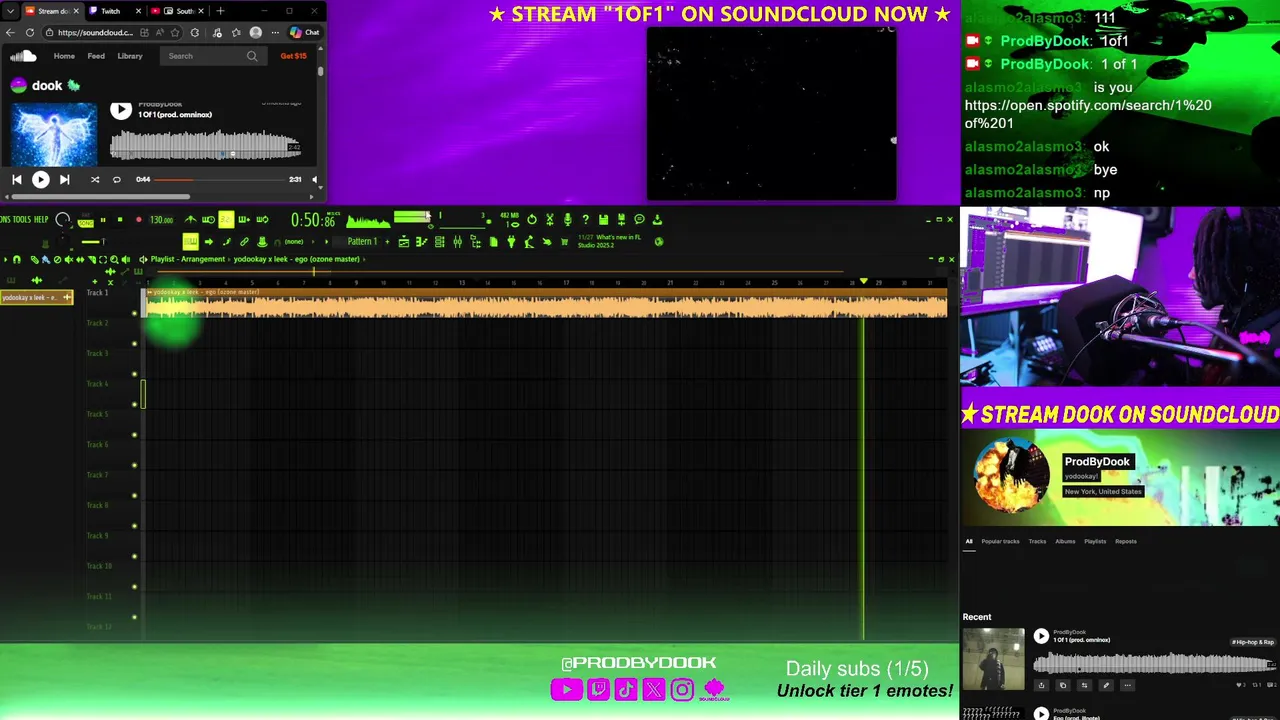The height and width of the screenshot is (720, 1280).
Task: Open the SoundCloud Library link
Action: pos(130,56)
